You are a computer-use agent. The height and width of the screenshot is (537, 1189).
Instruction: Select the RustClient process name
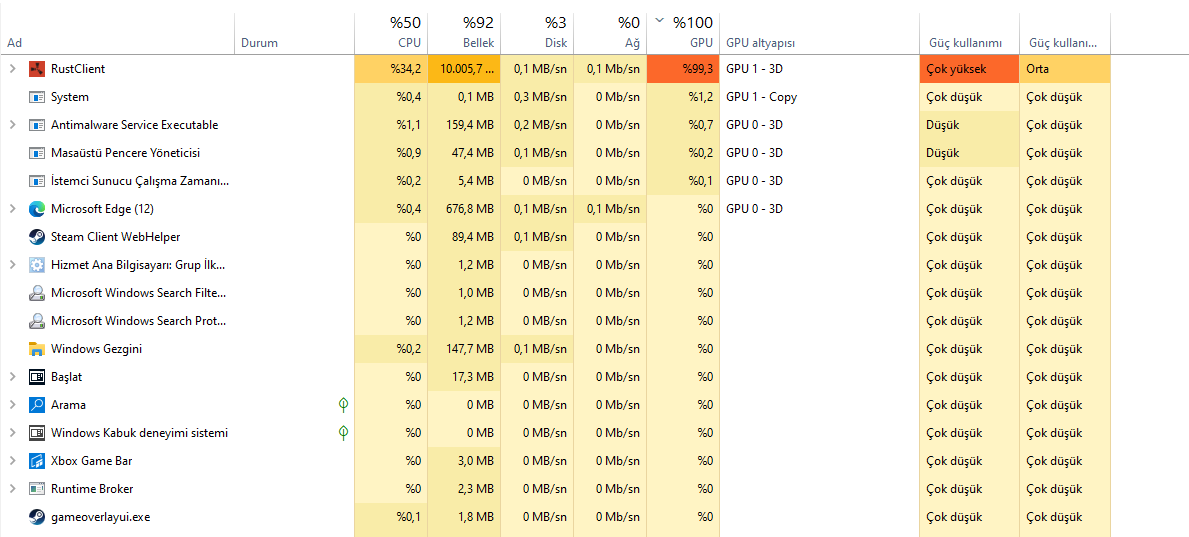77,69
